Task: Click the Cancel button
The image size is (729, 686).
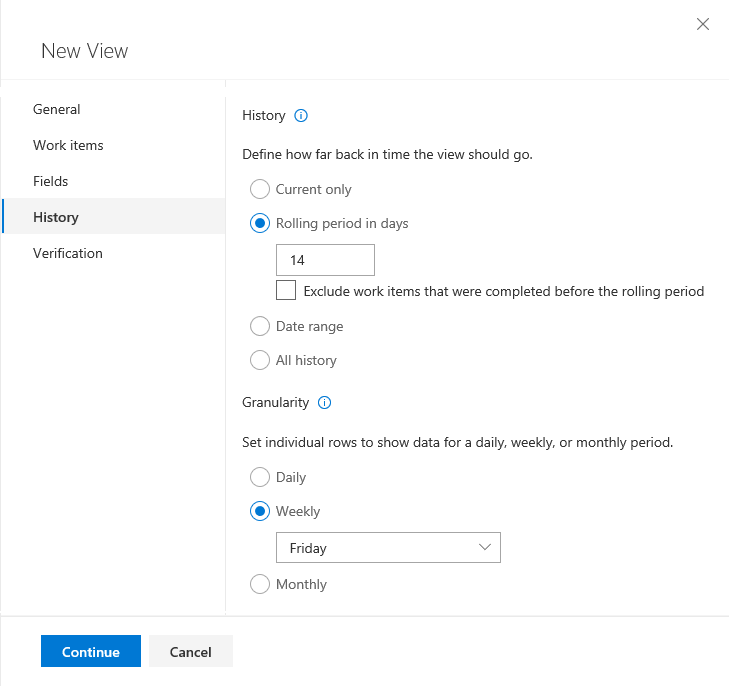Action: pos(191,652)
